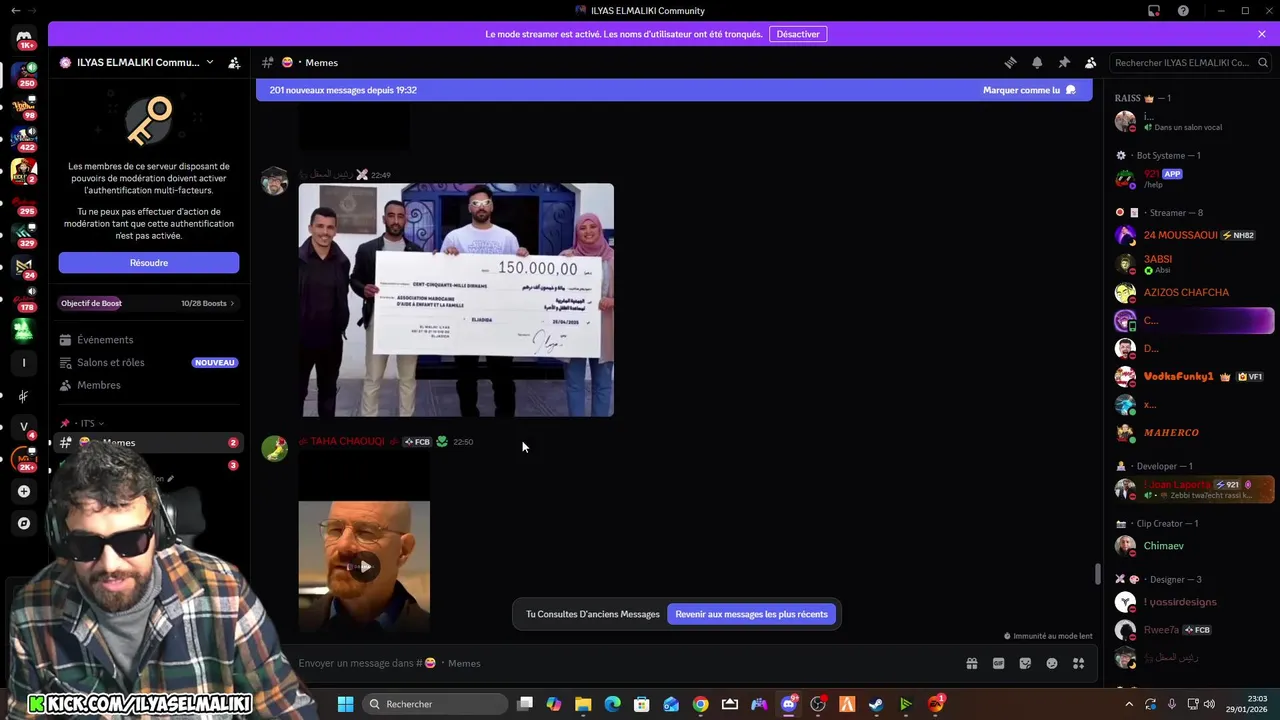Select the 921 APP bot member
This screenshot has width=1280, height=720.
point(1194,179)
